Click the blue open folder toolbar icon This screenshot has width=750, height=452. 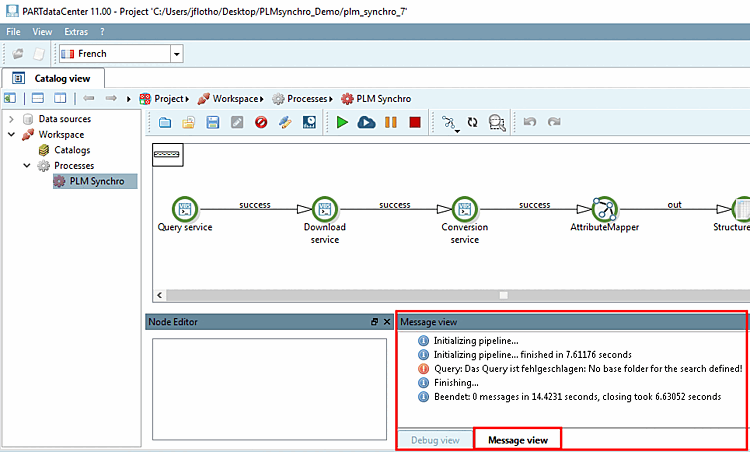[165, 122]
